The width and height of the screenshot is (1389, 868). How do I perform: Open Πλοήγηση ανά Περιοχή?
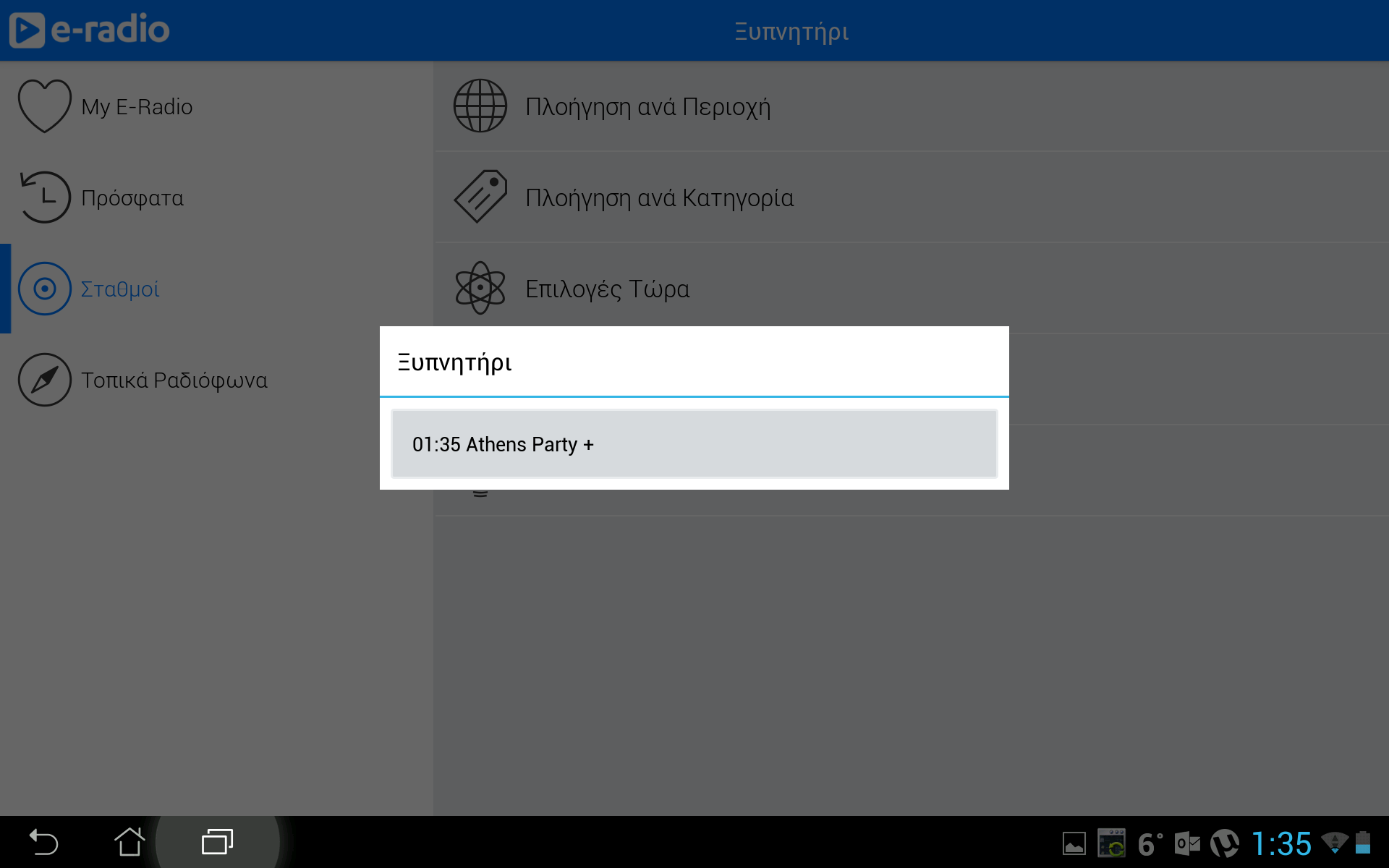[912, 106]
